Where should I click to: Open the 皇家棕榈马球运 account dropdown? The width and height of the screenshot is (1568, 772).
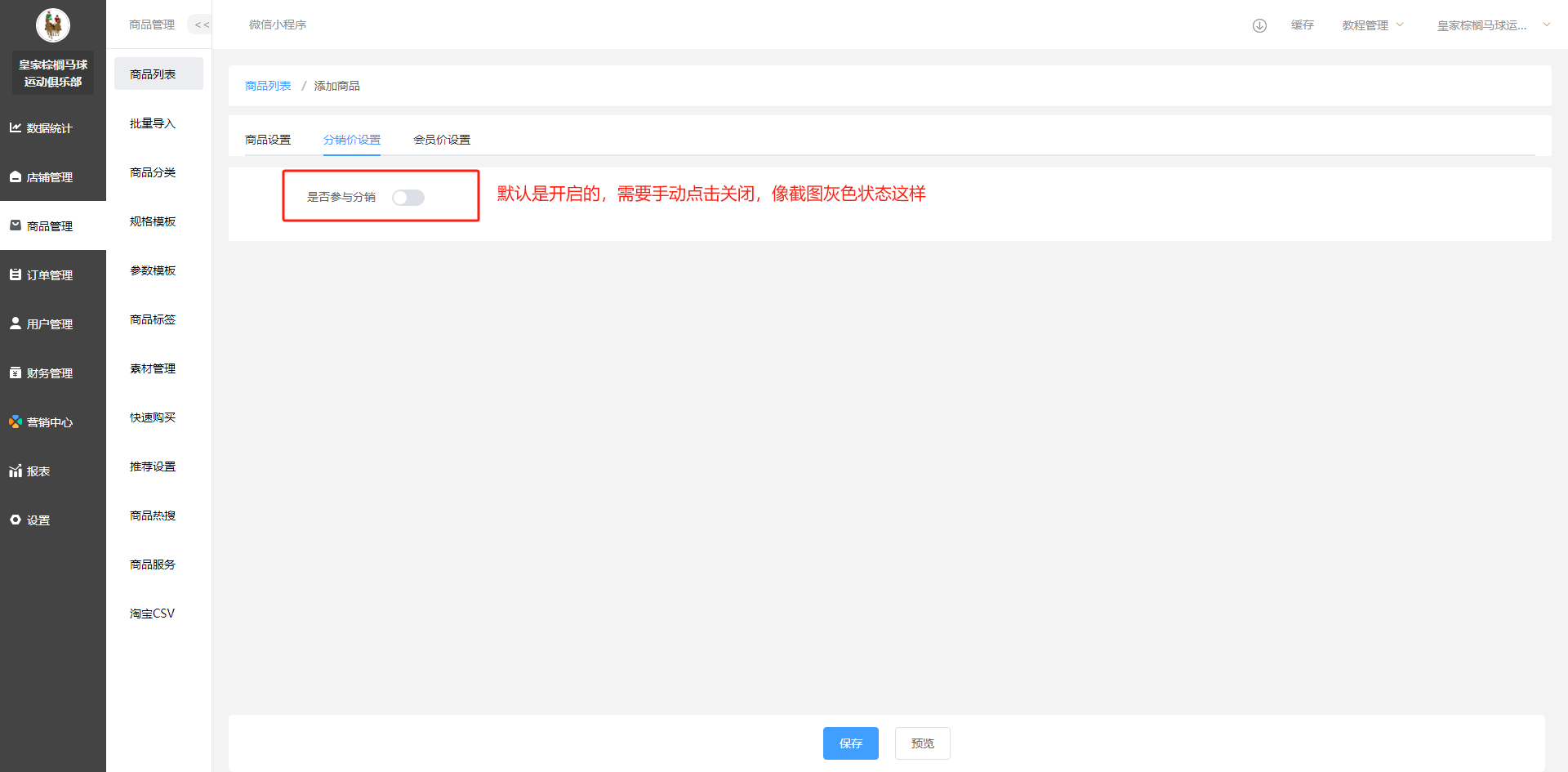pos(1492,25)
